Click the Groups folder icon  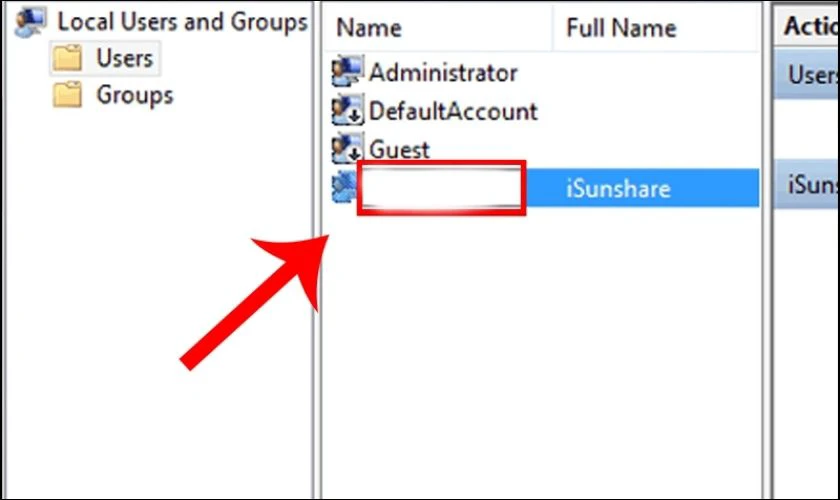[68, 94]
